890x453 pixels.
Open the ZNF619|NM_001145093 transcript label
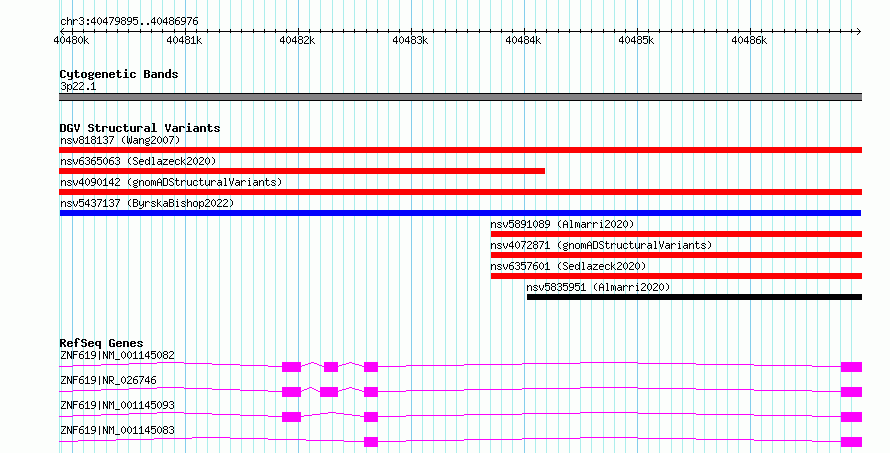click(x=117, y=405)
